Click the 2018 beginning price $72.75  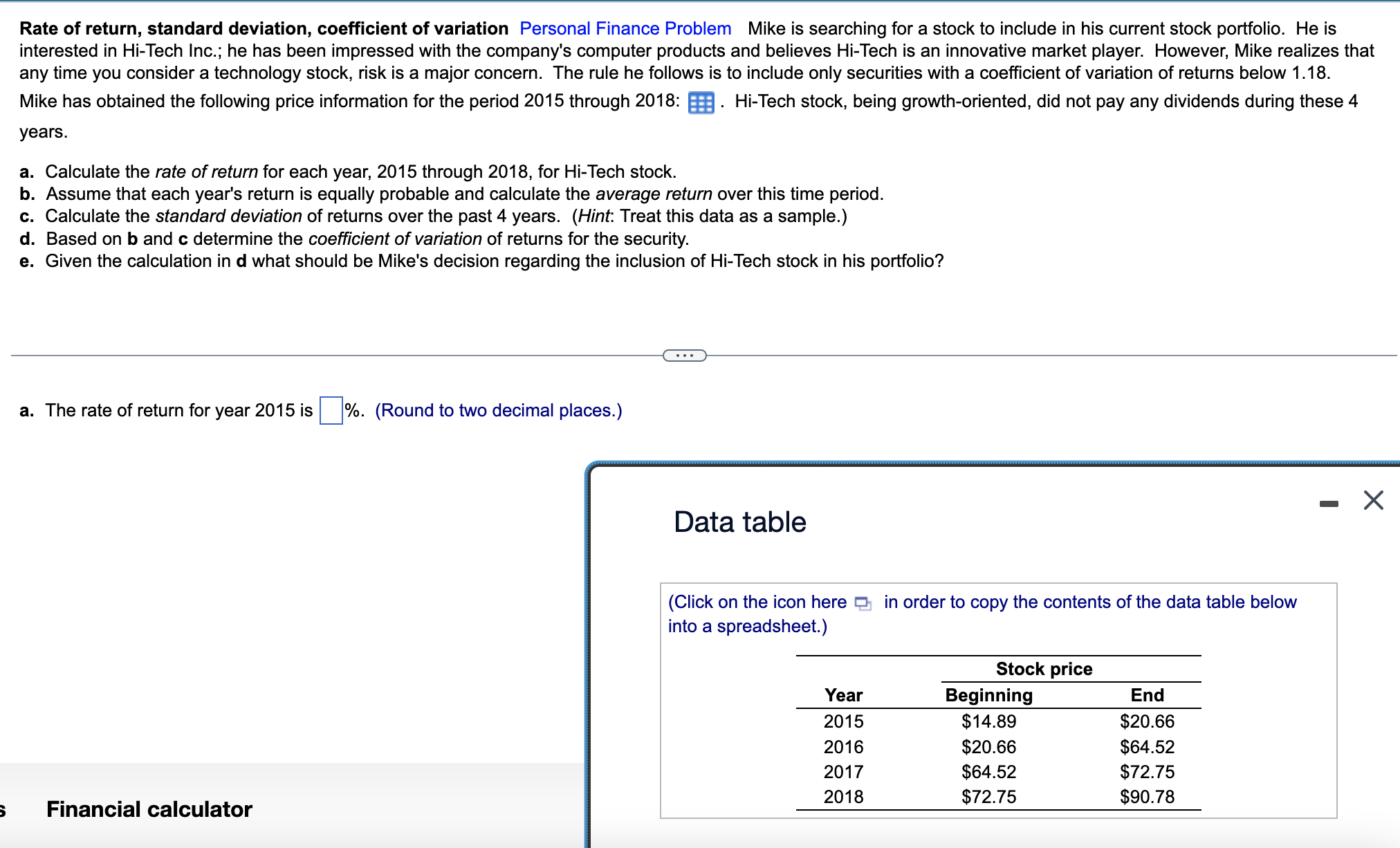pyautogui.click(x=988, y=797)
